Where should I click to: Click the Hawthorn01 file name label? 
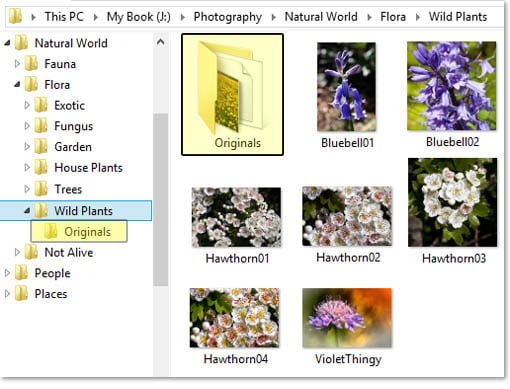[x=237, y=258]
